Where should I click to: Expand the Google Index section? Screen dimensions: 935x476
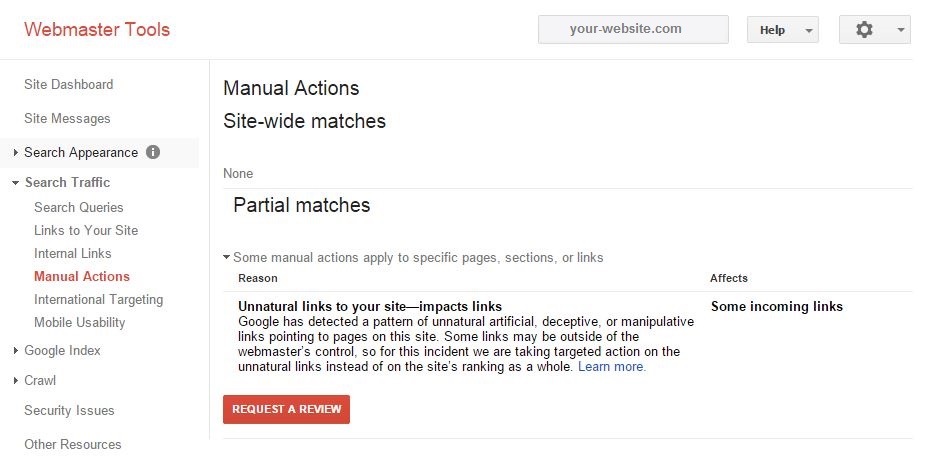tap(16, 351)
